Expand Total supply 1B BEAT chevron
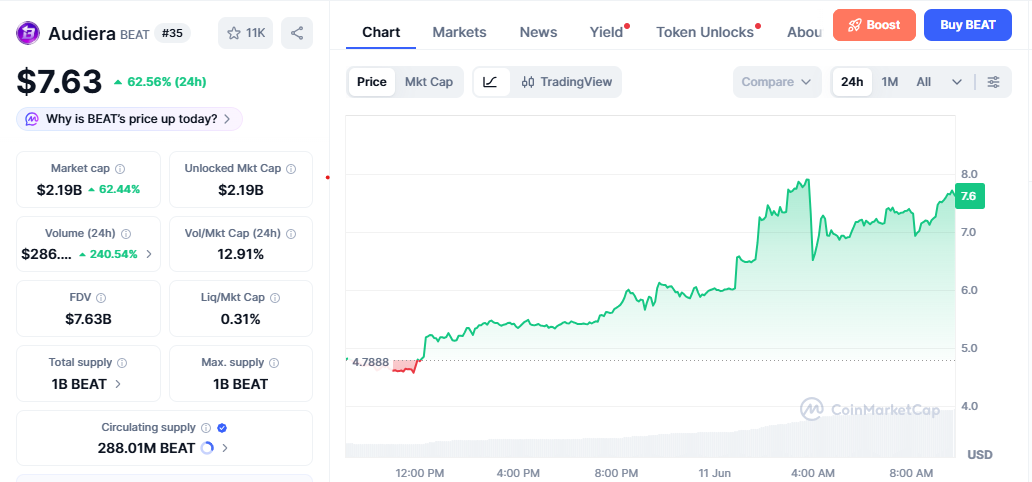The image size is (1032, 482). pos(118,385)
